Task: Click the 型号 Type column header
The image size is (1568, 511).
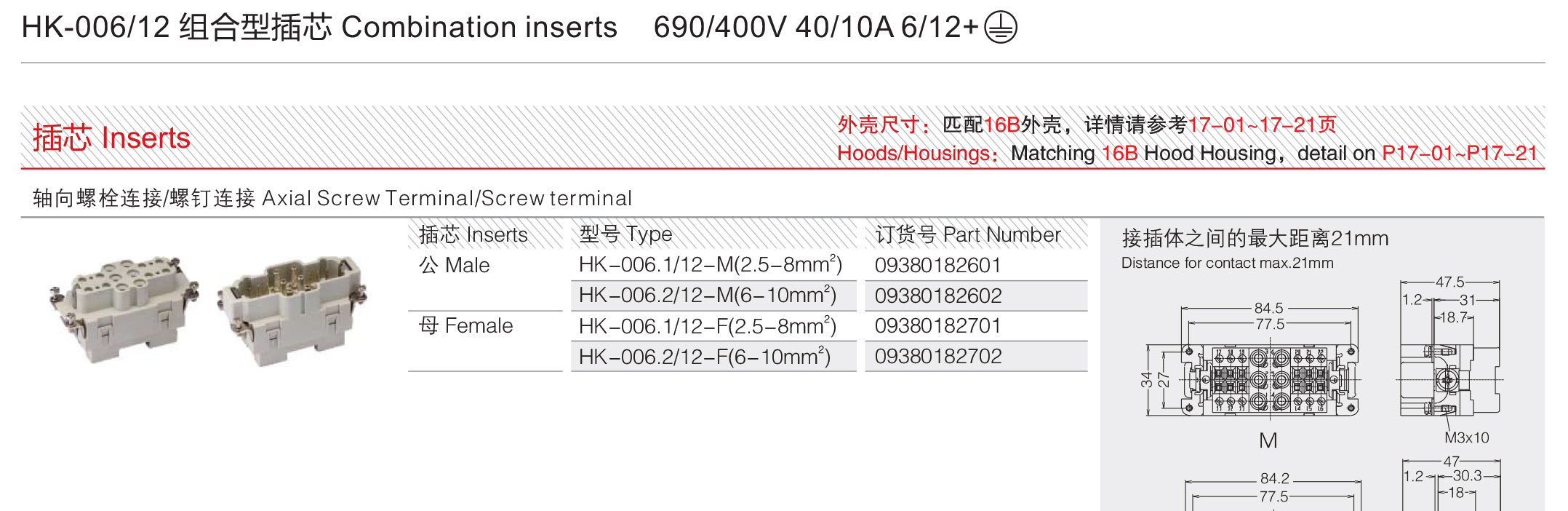Action: click(x=625, y=234)
